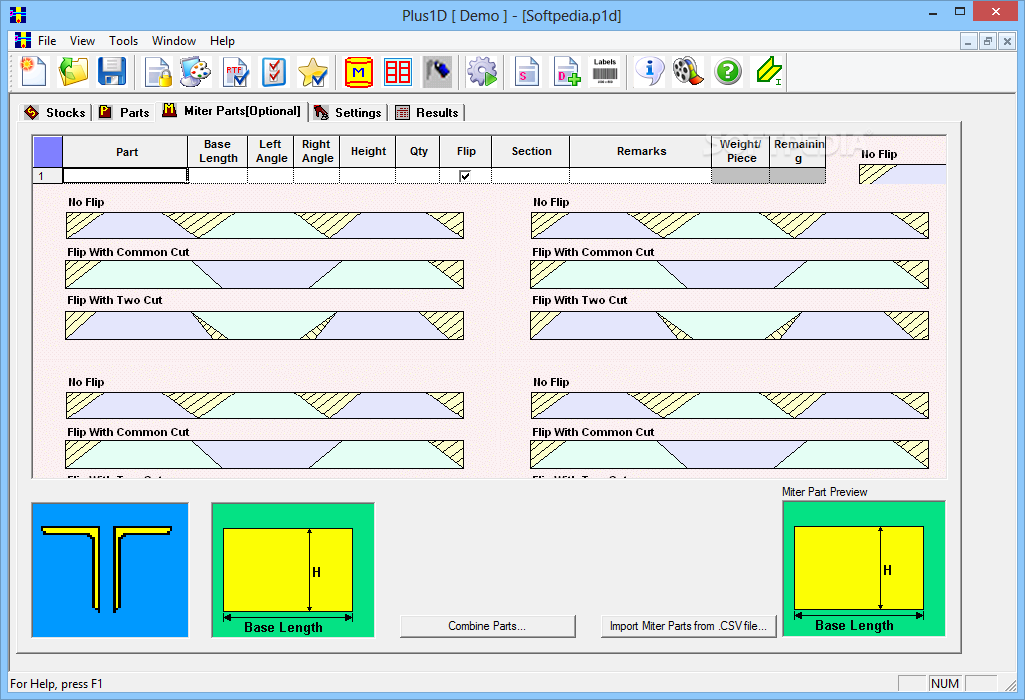Click the document with padlock icon
Image resolution: width=1025 pixels, height=700 pixels.
pyautogui.click(x=158, y=71)
